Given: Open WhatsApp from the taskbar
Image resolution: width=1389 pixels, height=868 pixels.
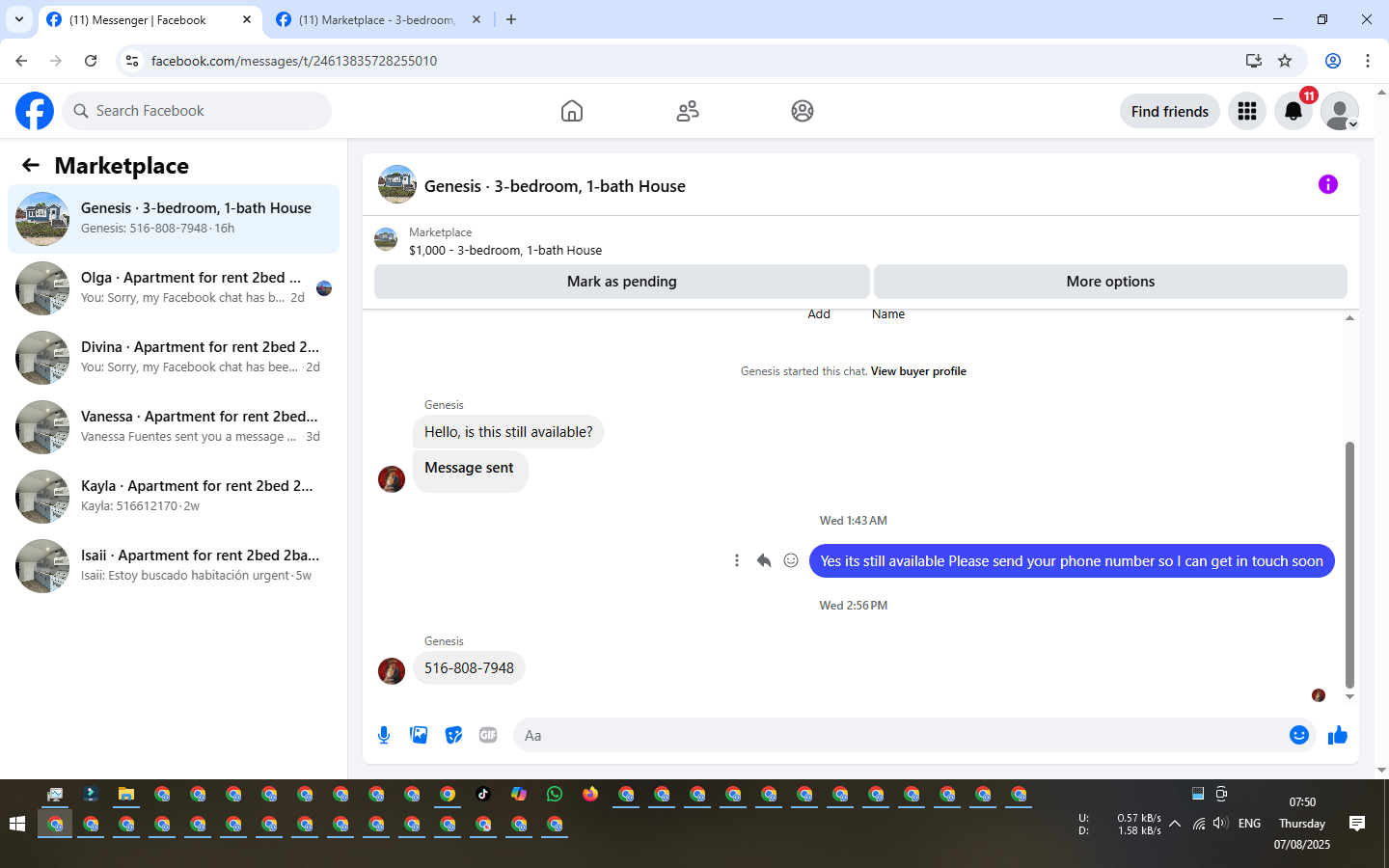Looking at the screenshot, I should 554,794.
